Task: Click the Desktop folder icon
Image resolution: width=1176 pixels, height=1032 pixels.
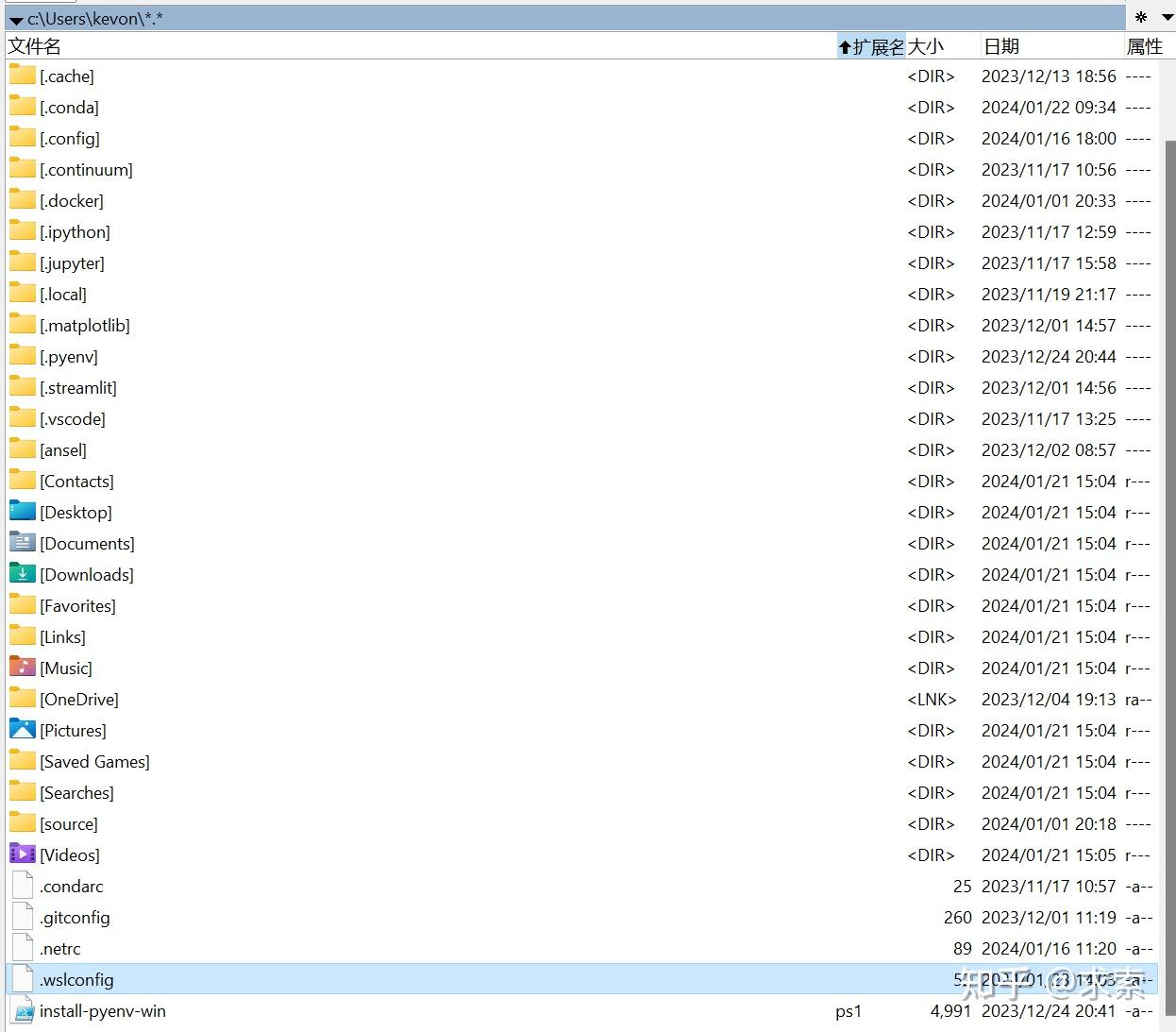Action: pyautogui.click(x=21, y=511)
